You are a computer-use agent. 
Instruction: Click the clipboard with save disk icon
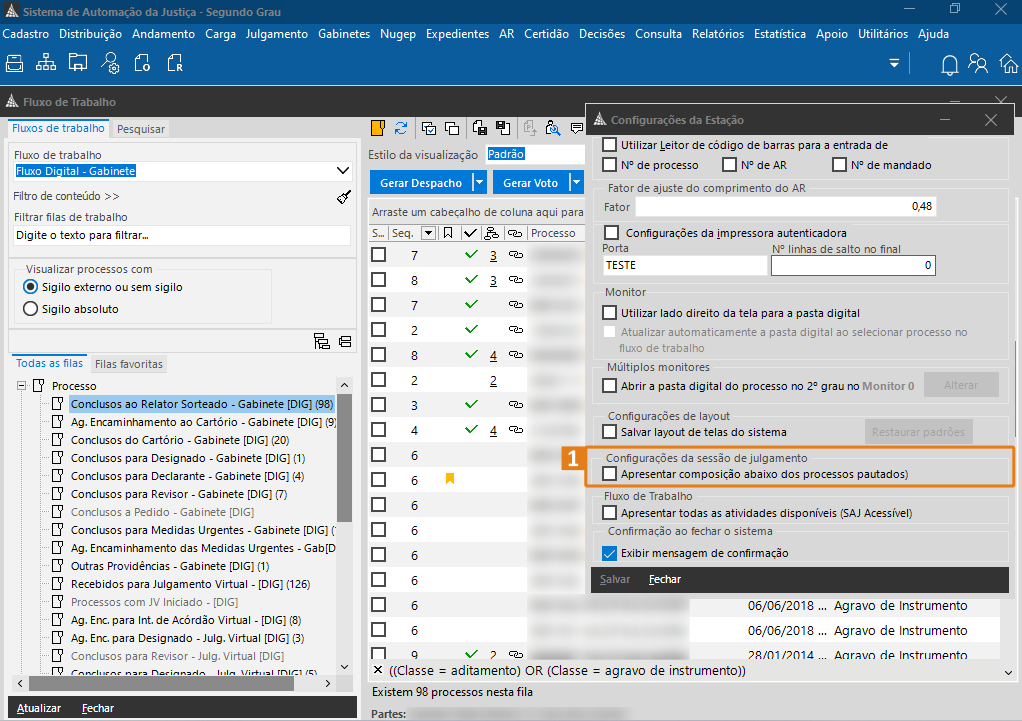480,128
